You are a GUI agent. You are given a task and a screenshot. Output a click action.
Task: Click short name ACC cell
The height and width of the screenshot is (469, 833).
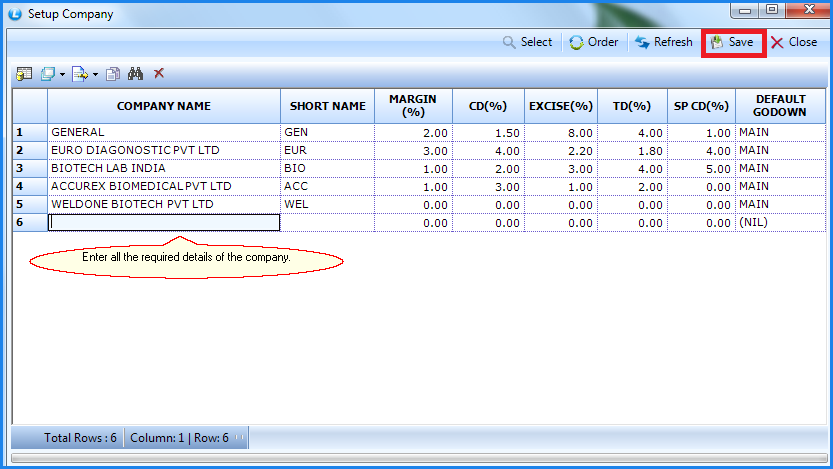(327, 186)
